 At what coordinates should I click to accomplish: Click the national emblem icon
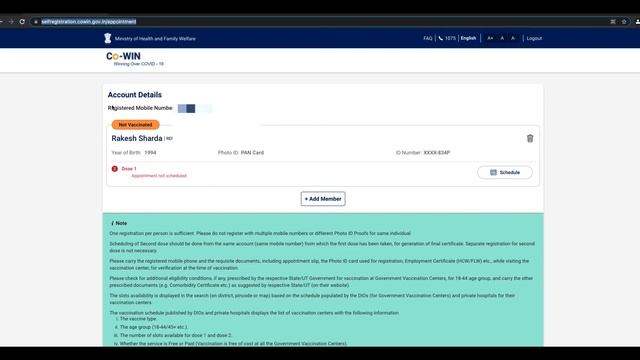[x=107, y=38]
